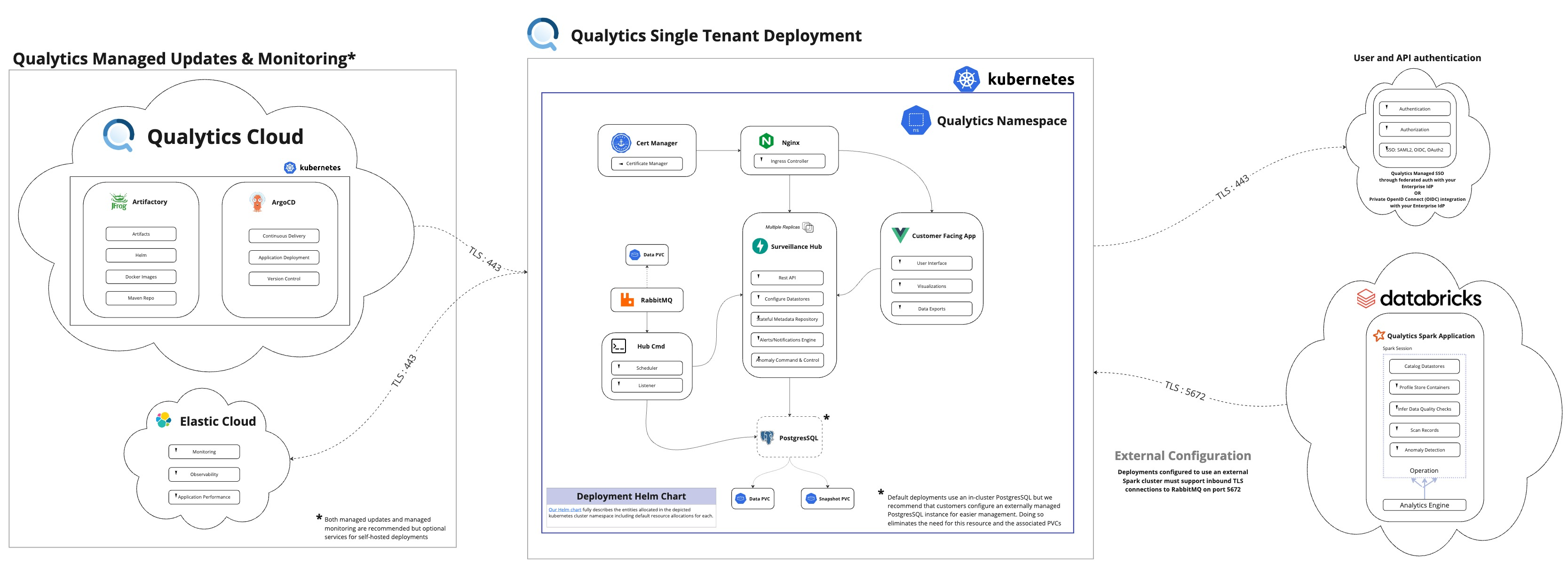The width and height of the screenshot is (1568, 564).
Task: Click the Multiple Replicas stacked-squares icon
Action: click(x=808, y=227)
